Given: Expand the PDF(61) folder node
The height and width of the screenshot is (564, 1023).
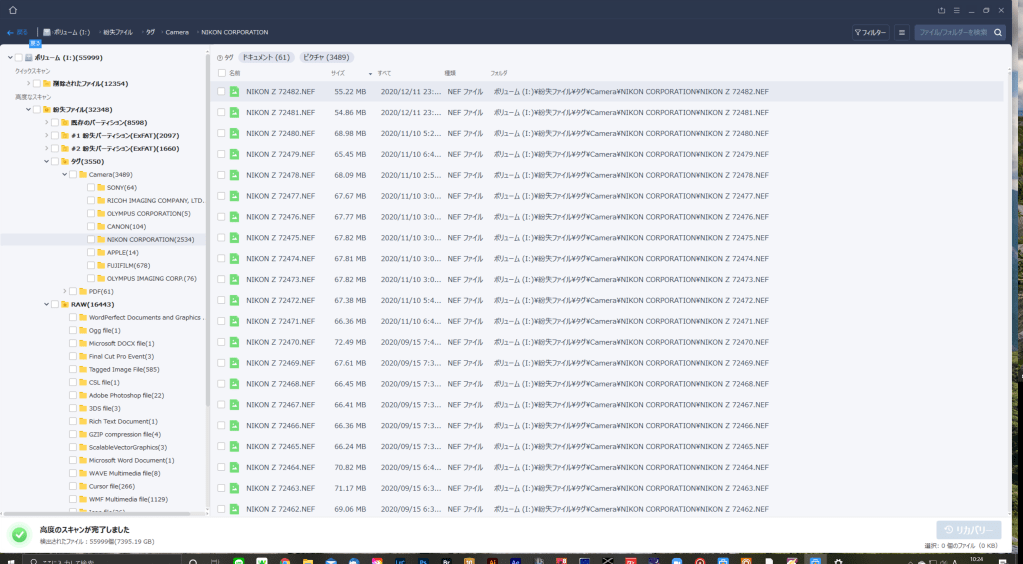Looking at the screenshot, I should [x=64, y=291].
